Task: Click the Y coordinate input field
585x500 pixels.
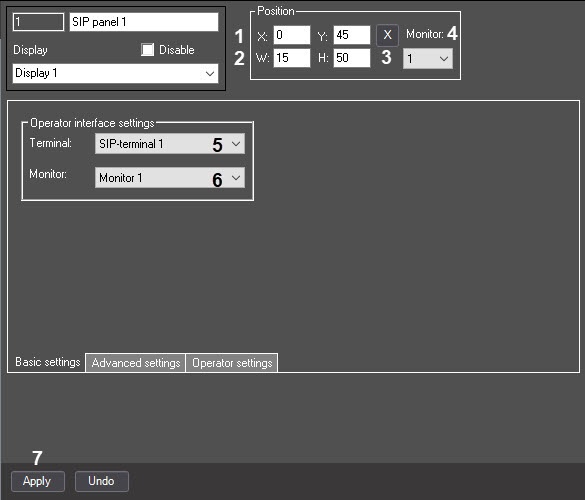Action: tap(351, 35)
